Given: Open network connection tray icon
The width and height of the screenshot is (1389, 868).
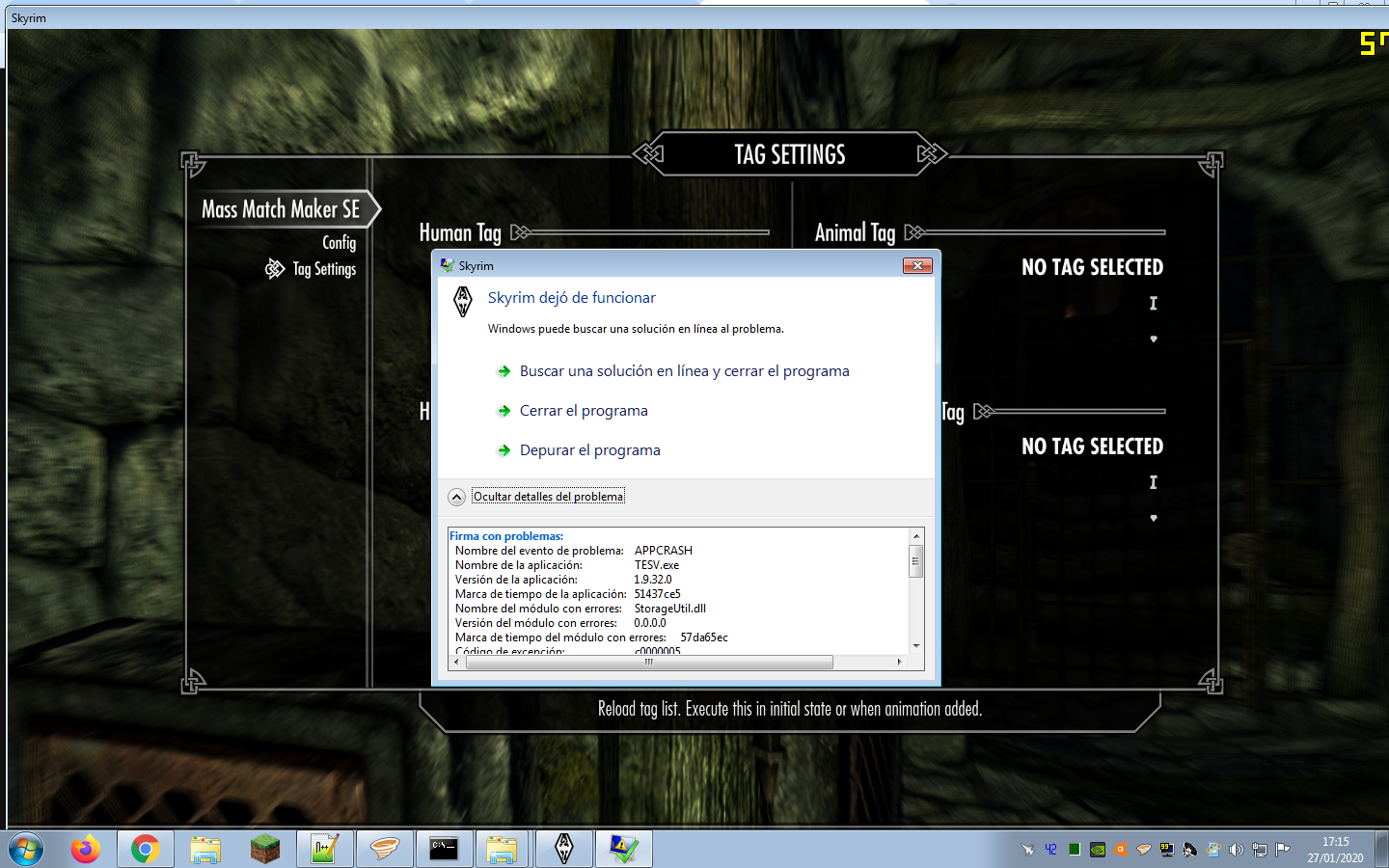Looking at the screenshot, I should [1259, 850].
